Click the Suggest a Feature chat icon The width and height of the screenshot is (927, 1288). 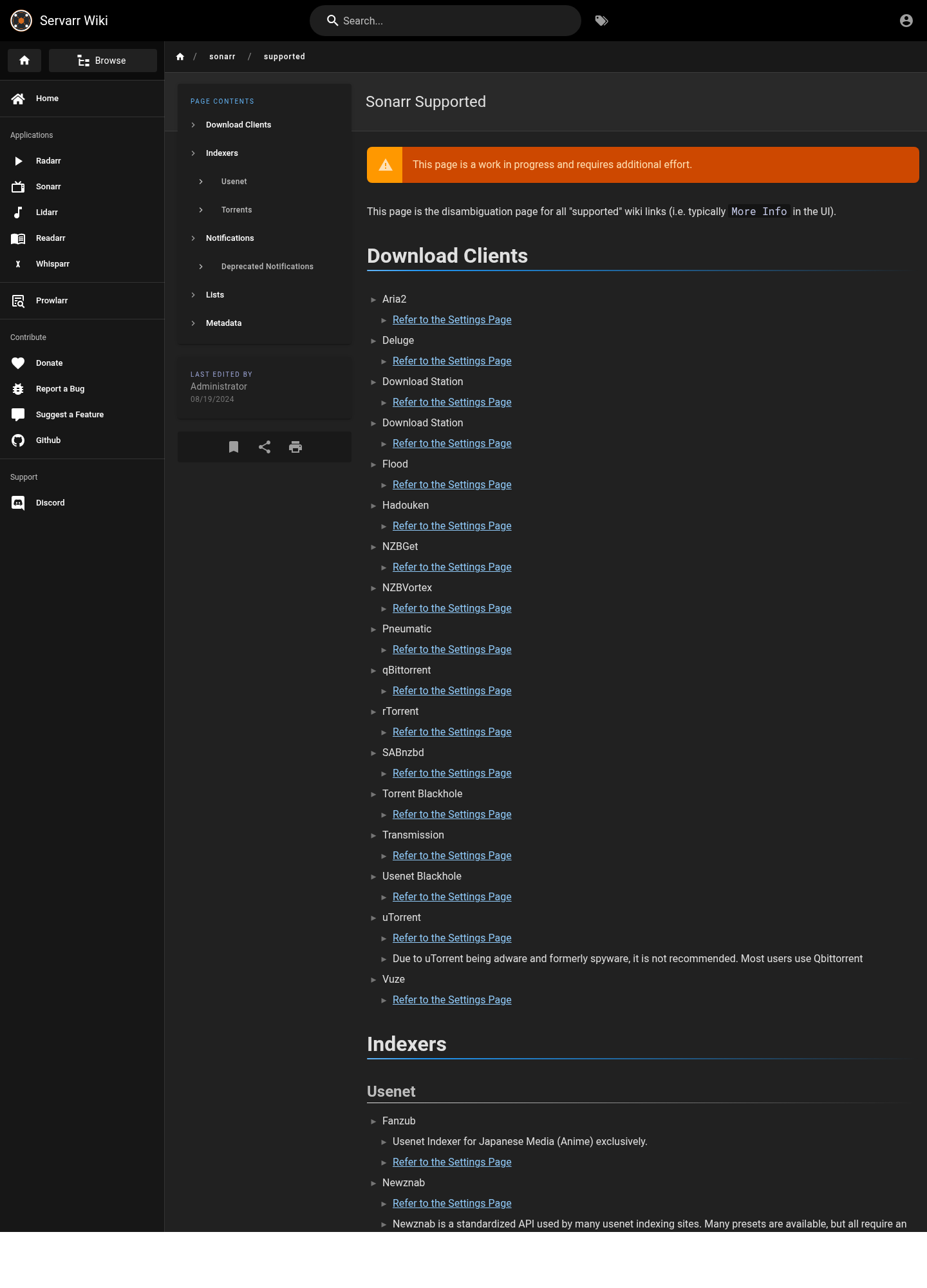pyautogui.click(x=18, y=415)
